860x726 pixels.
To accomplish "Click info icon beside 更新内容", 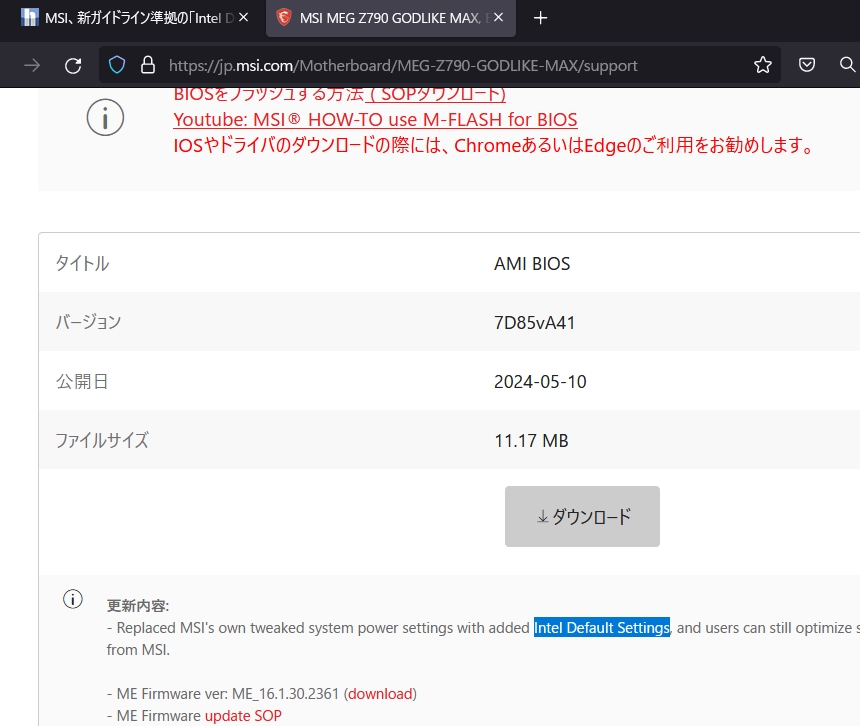I will (x=72, y=599).
